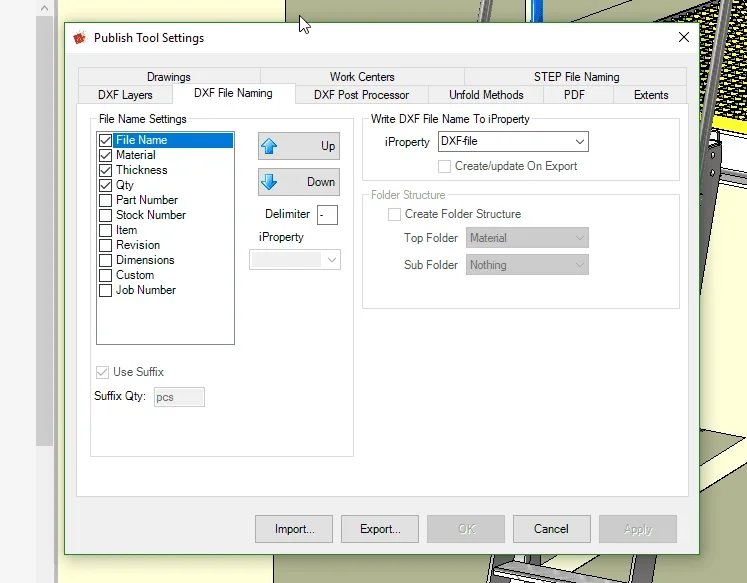Enable the Part Number checkbox
The image size is (747, 583).
pyautogui.click(x=105, y=200)
